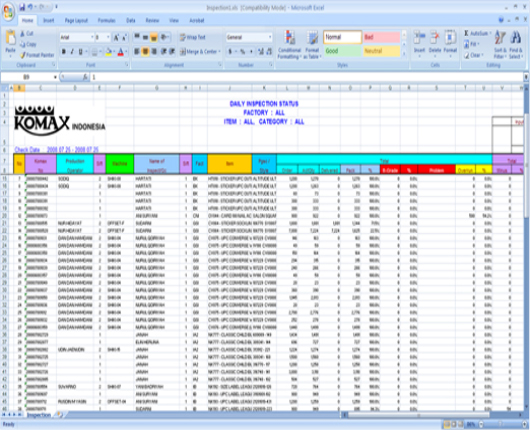
Task: Copy the selected cells
Action: [28, 44]
